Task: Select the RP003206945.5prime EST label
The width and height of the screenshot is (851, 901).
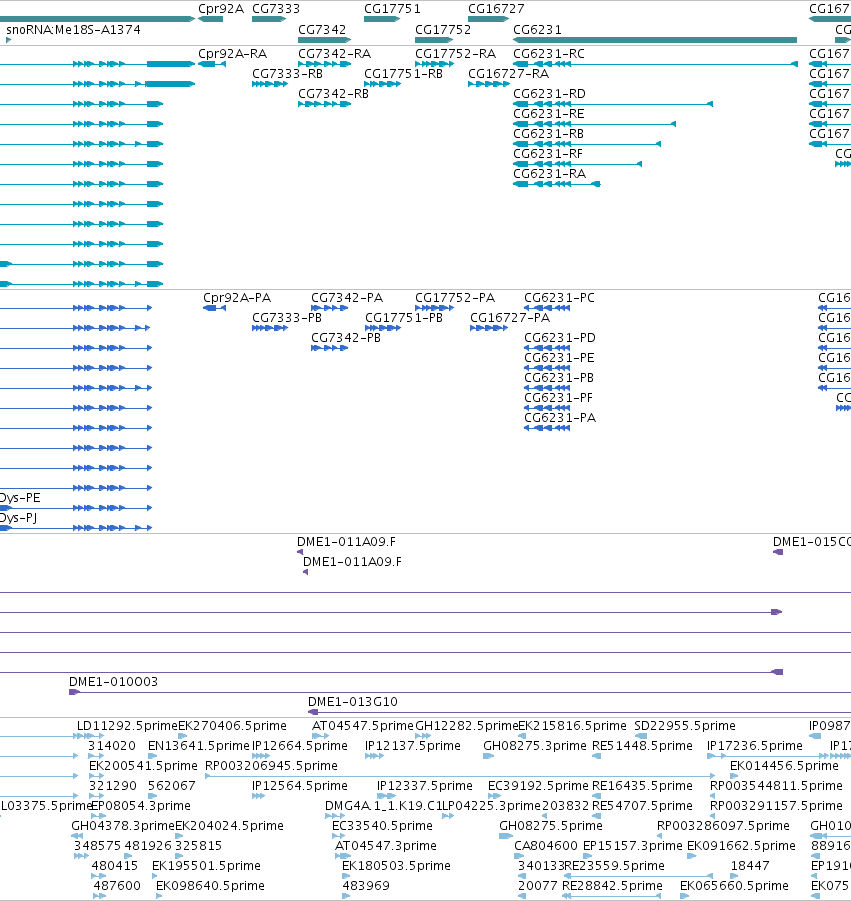Action: pos(271,766)
